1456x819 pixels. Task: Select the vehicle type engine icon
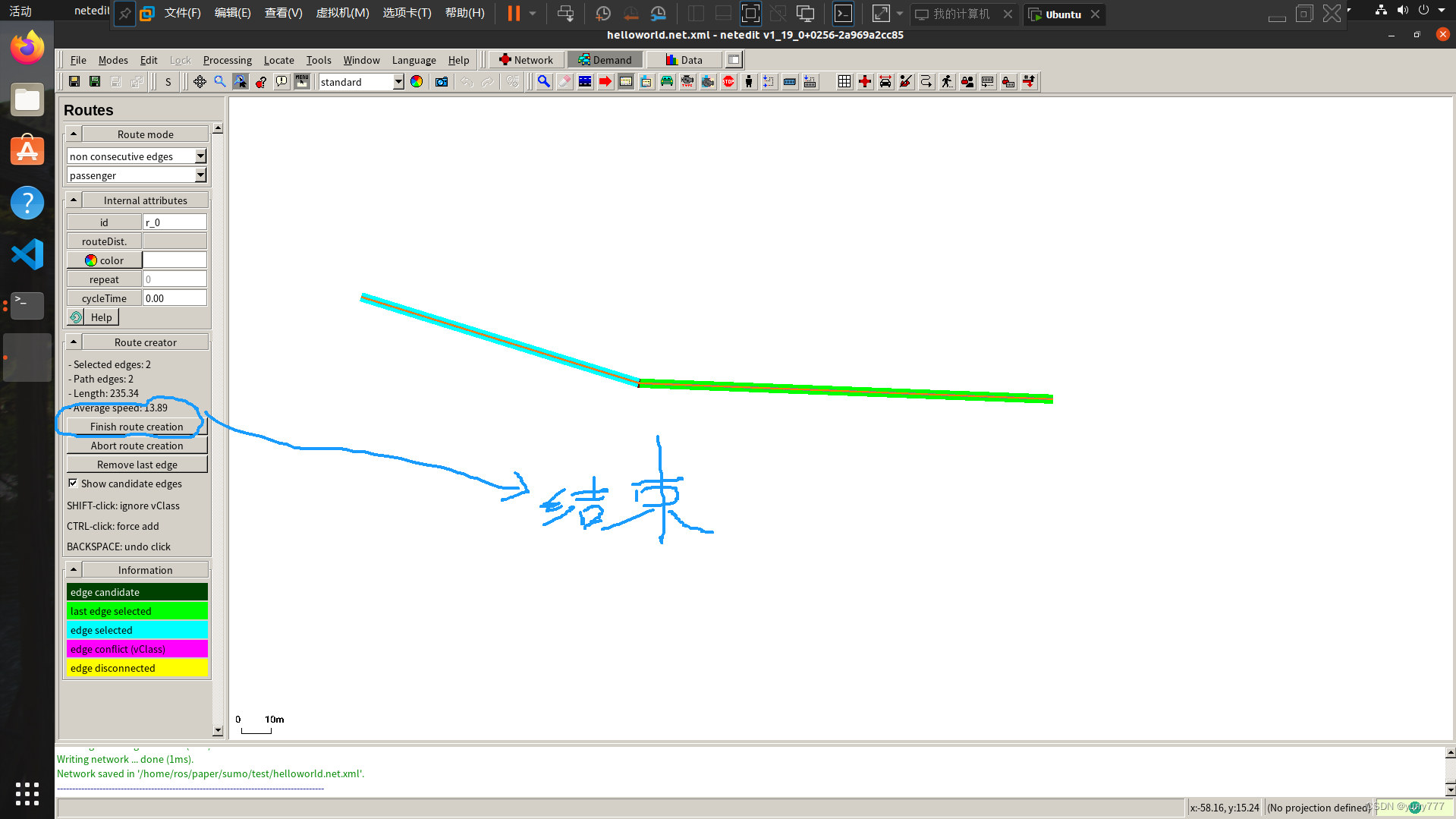coord(687,82)
